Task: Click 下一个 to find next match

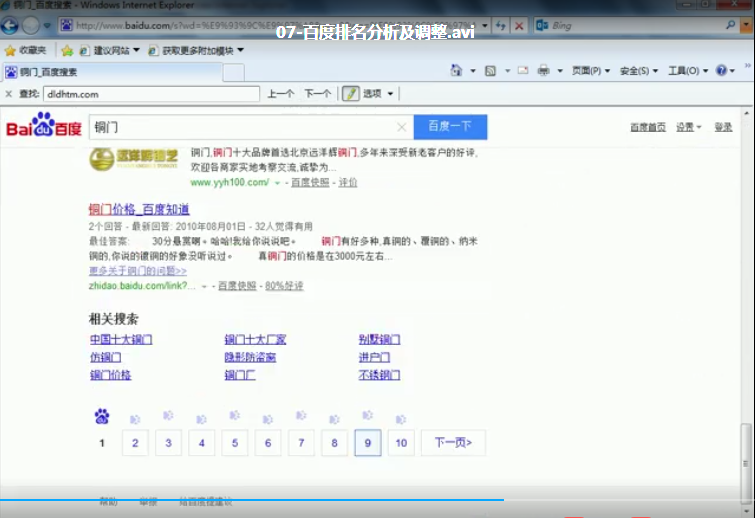Action: 317,93
